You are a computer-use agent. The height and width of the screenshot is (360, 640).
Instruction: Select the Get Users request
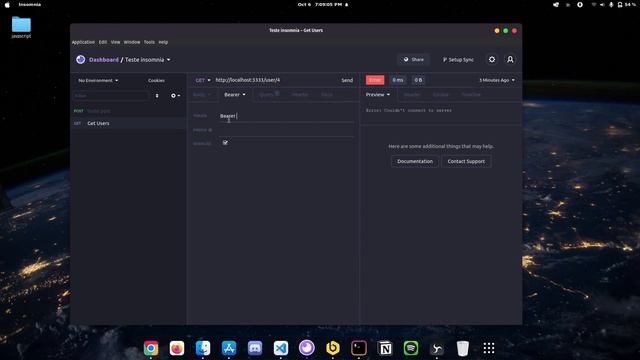point(128,123)
